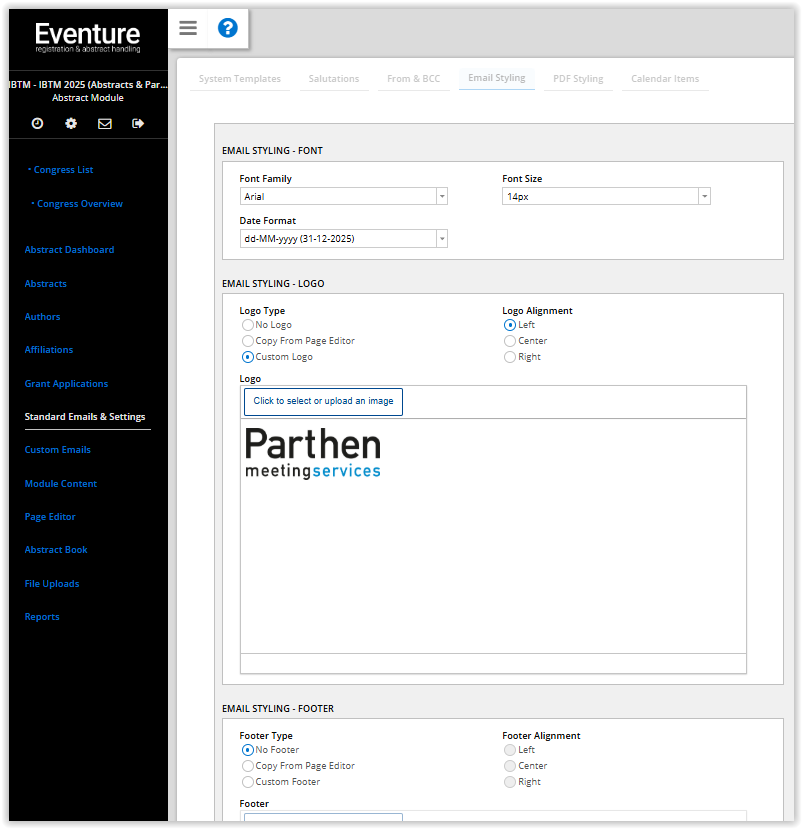Open the Congress Overview link

(x=80, y=204)
